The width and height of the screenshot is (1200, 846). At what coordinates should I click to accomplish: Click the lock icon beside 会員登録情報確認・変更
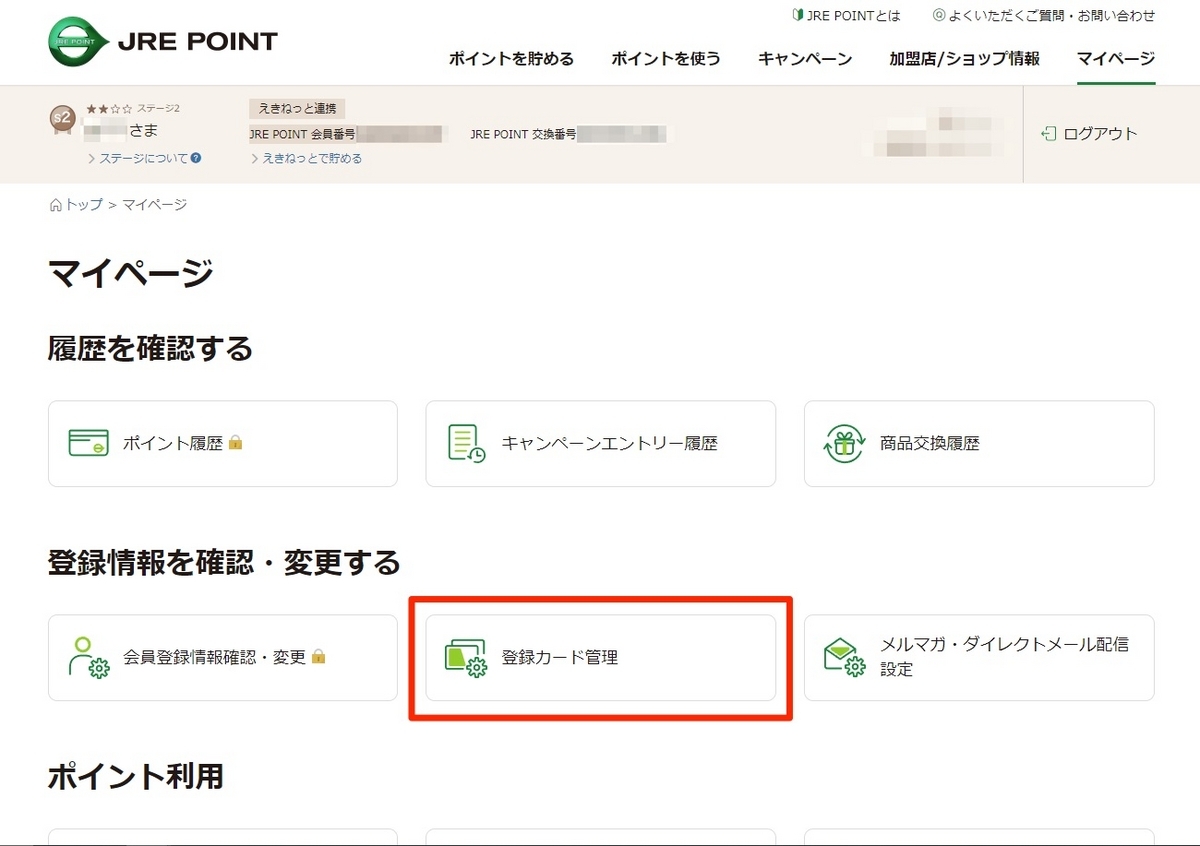(318, 657)
